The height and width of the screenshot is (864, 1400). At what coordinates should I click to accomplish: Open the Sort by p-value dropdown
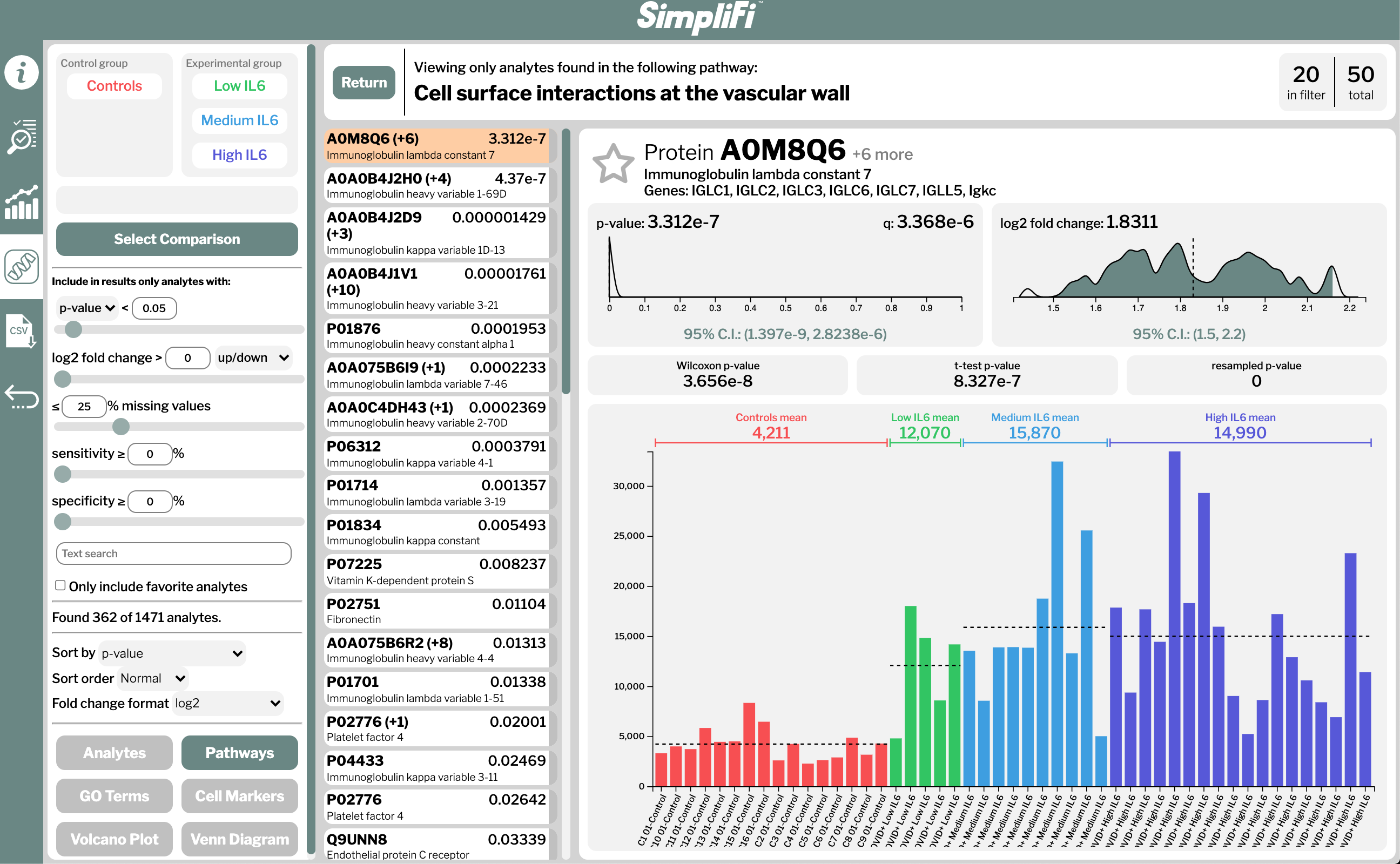pyautogui.click(x=172, y=653)
